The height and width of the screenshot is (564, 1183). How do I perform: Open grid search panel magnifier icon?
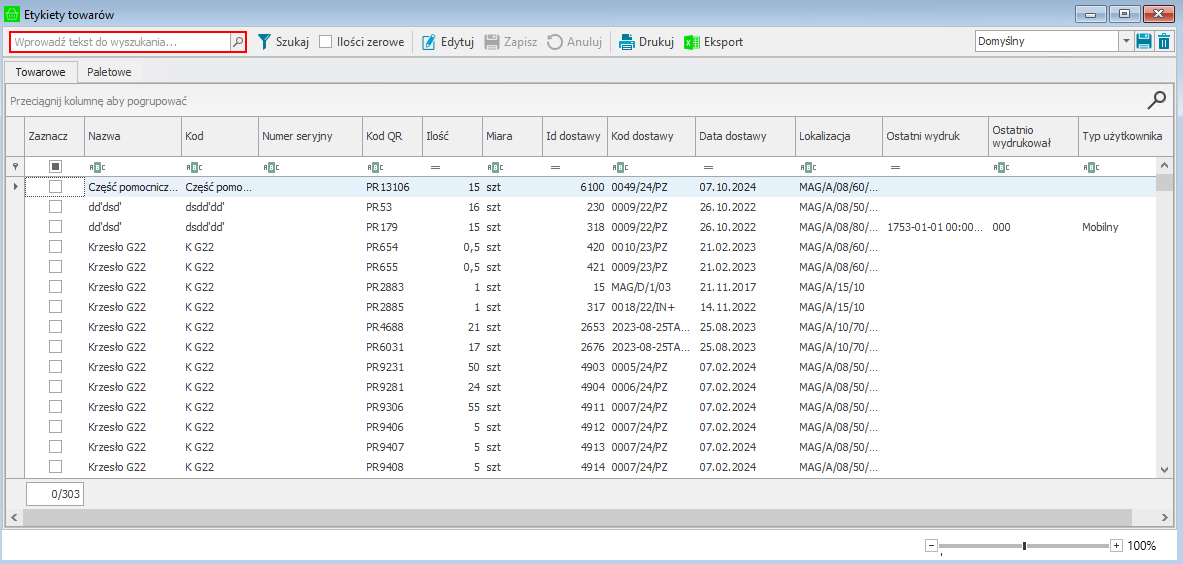pyautogui.click(x=1156, y=99)
